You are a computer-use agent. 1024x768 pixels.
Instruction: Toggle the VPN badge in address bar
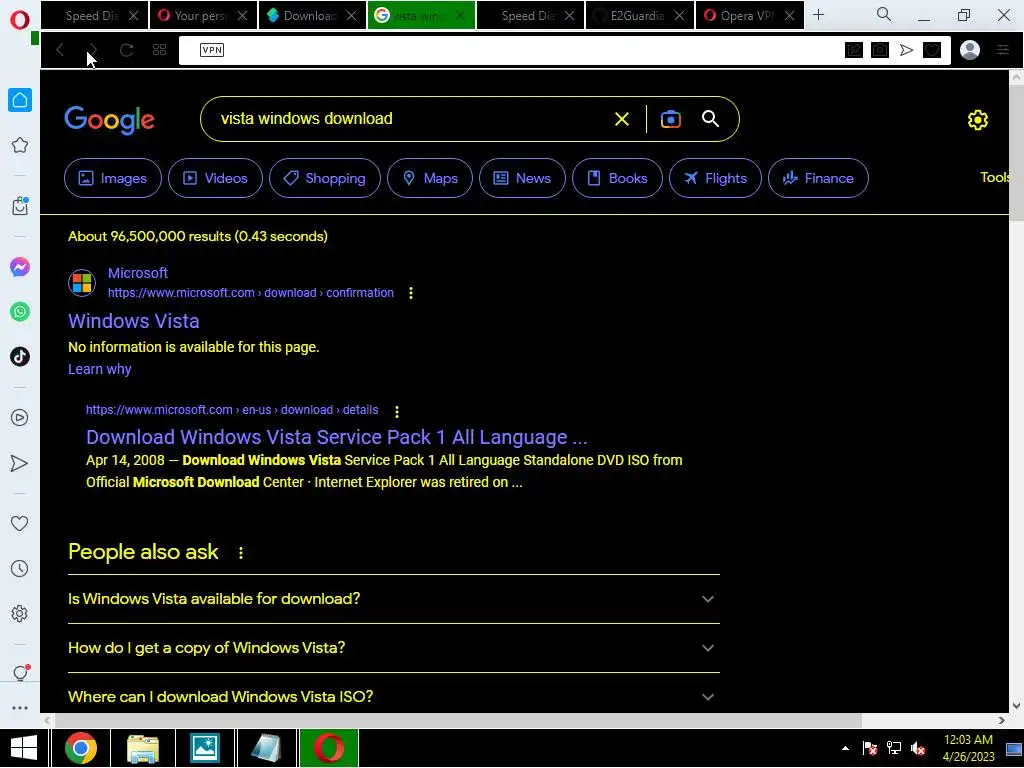click(x=212, y=50)
